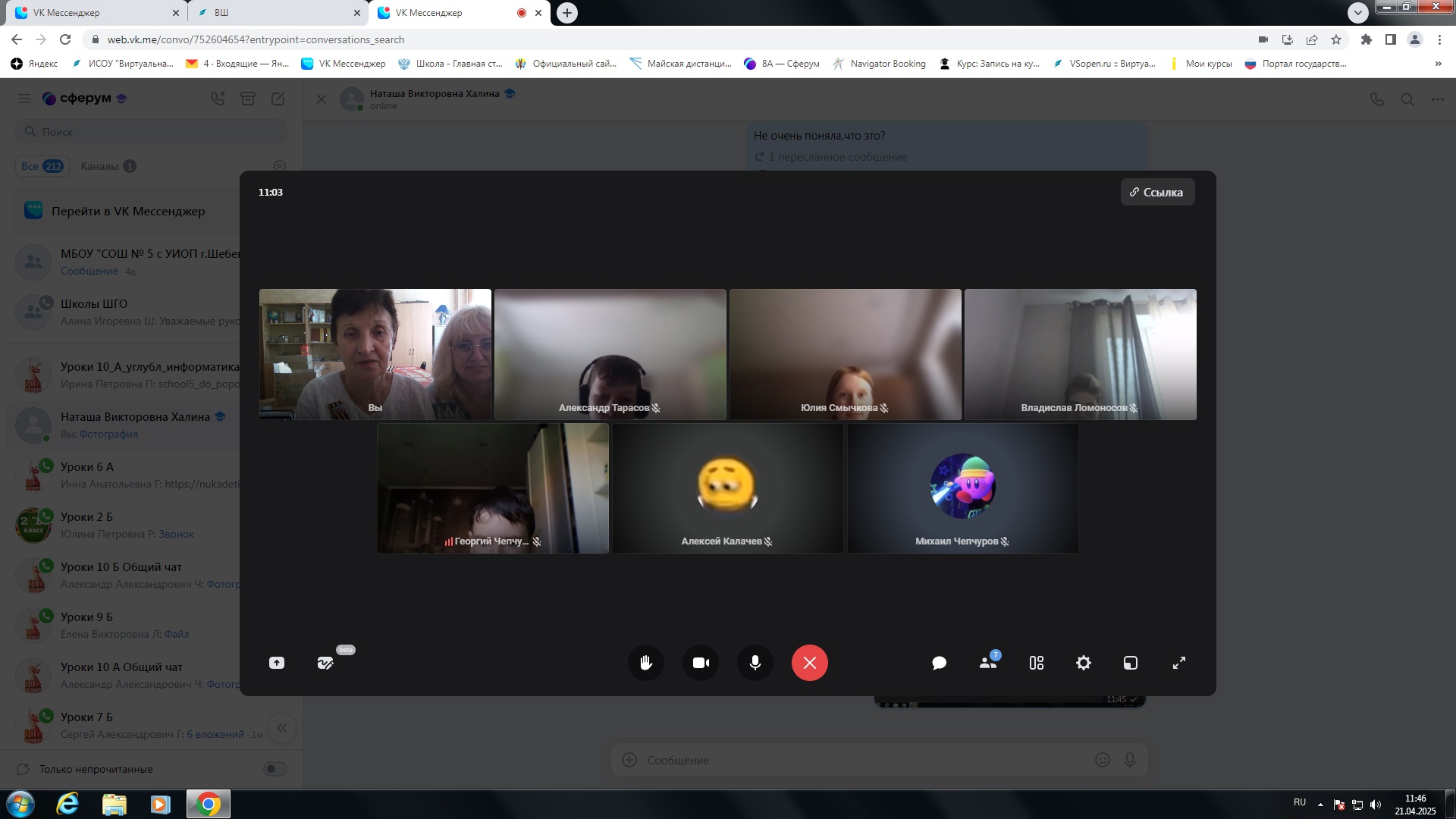Open the call chat
Viewport: 1456px width, 819px height.
pos(939,663)
